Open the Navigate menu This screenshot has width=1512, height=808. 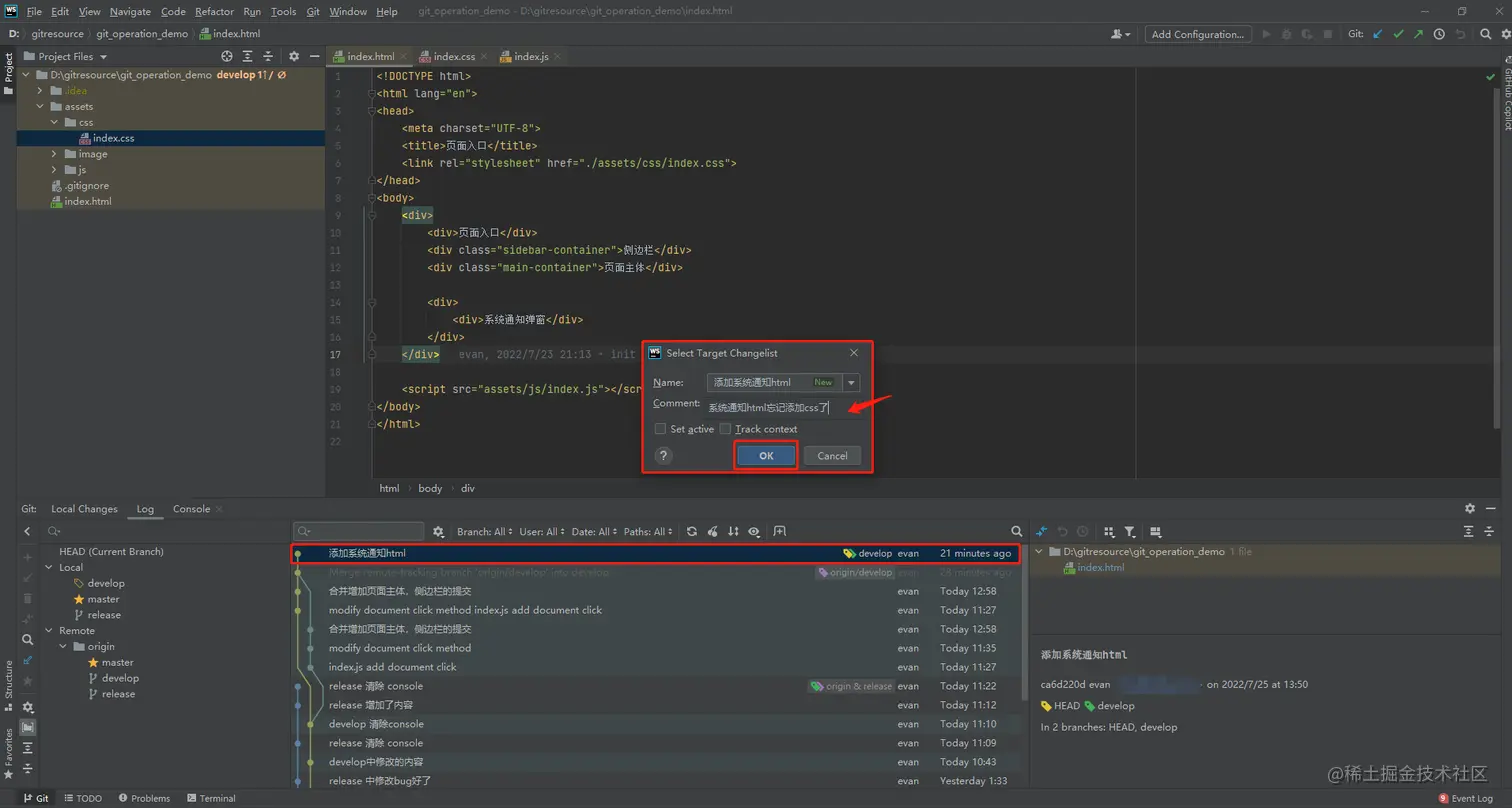[130, 11]
